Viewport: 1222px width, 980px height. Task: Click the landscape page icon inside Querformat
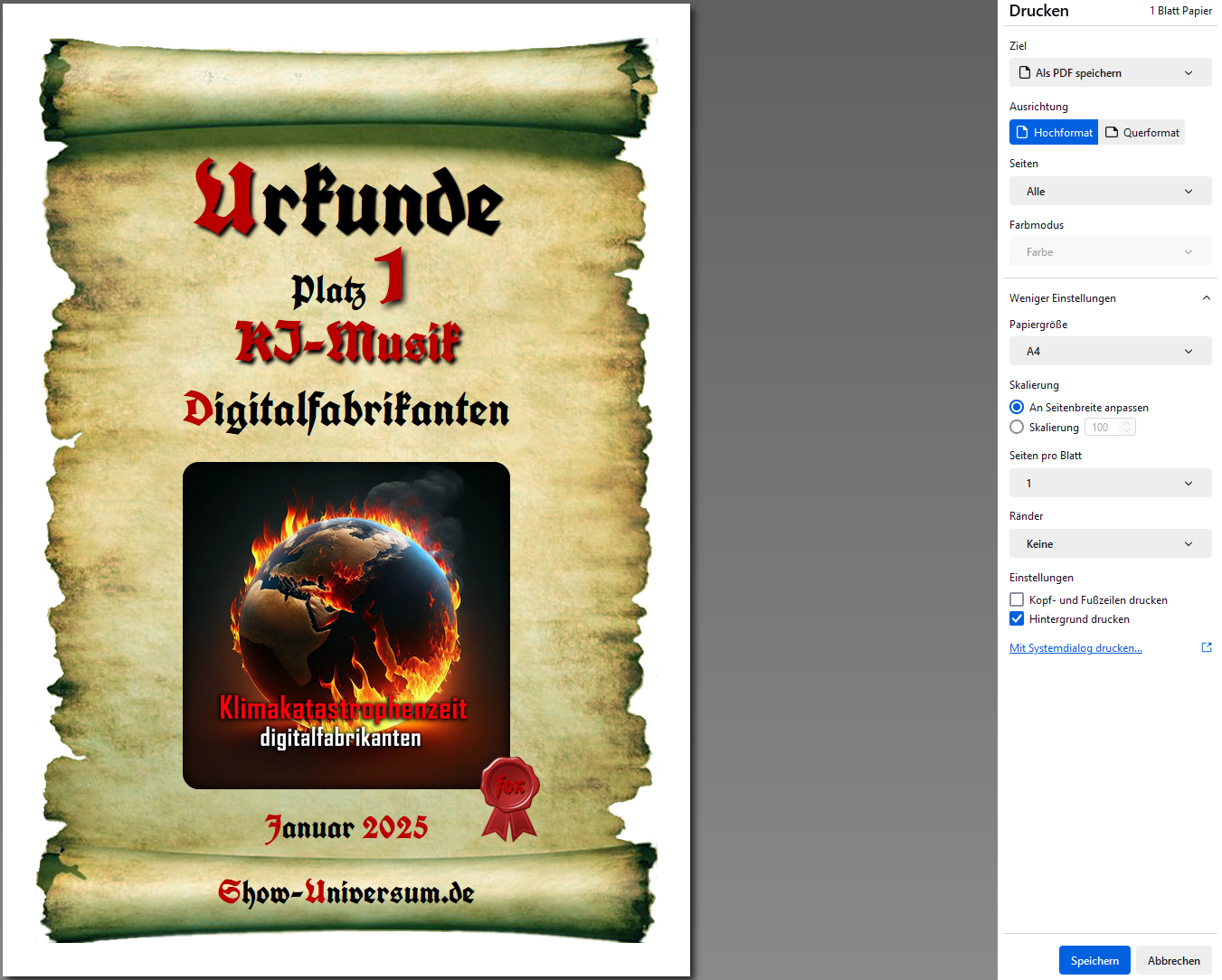coord(1112,132)
